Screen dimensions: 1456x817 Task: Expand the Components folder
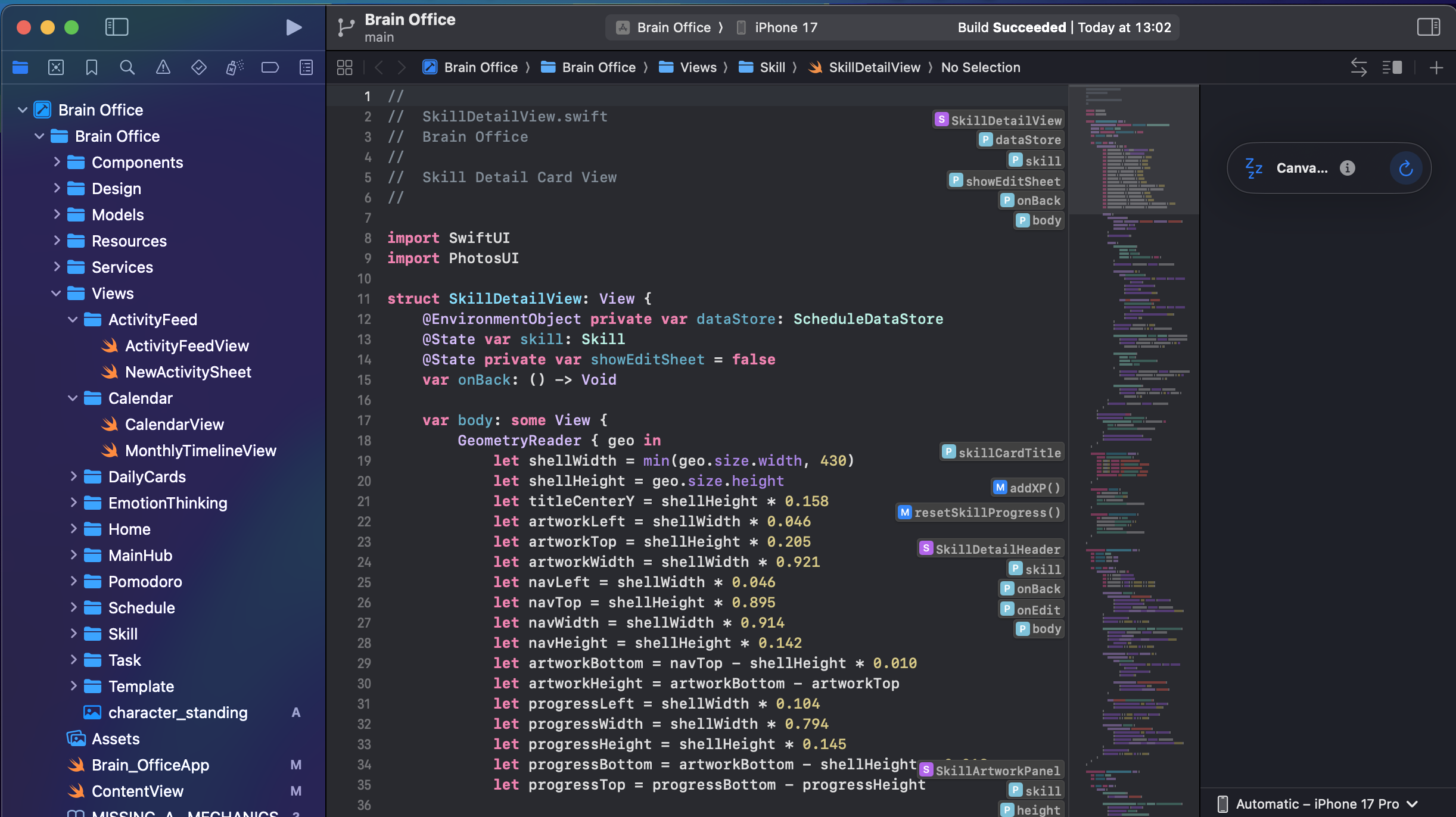tap(57, 162)
